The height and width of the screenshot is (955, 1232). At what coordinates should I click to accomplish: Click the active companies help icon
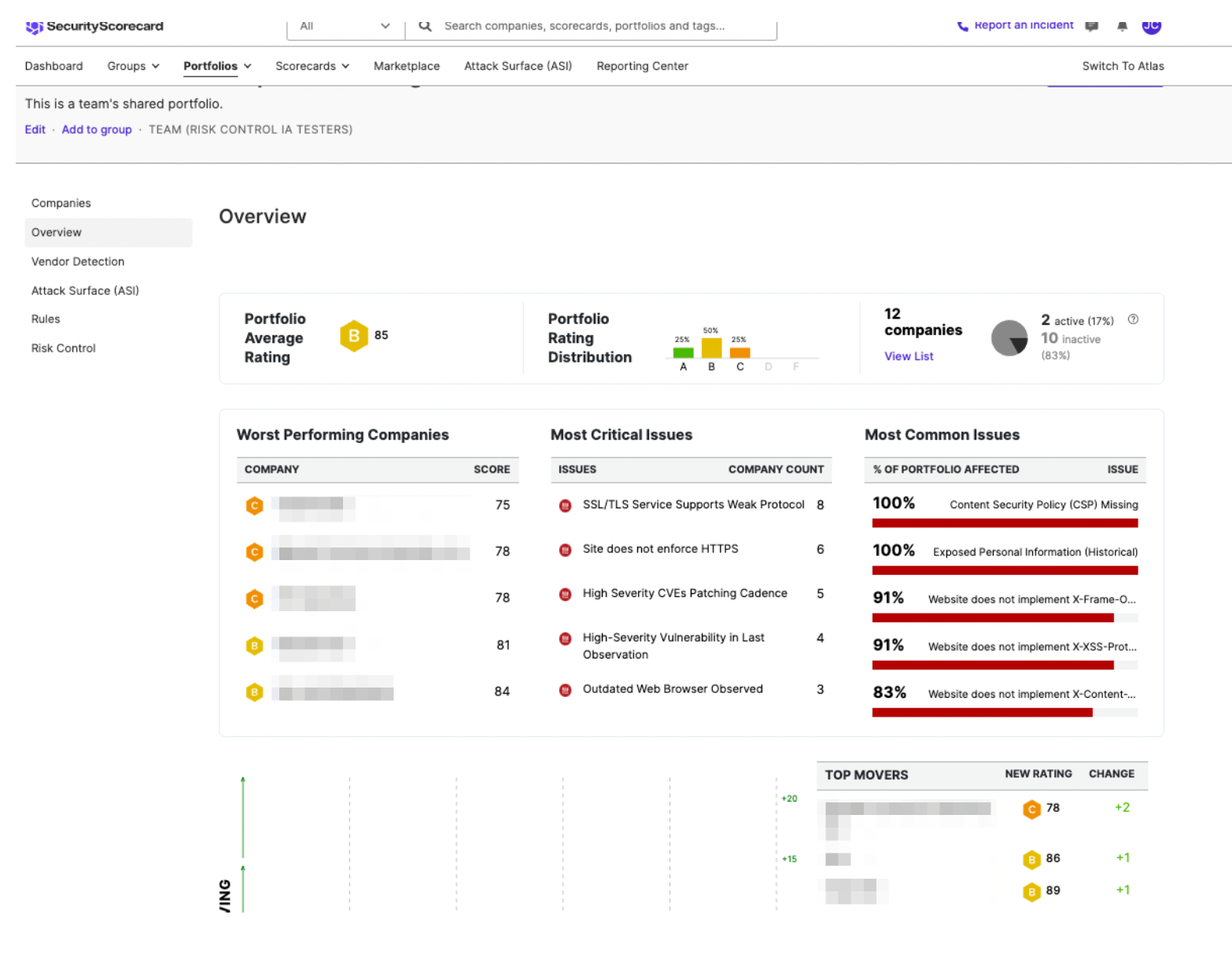point(1133,319)
